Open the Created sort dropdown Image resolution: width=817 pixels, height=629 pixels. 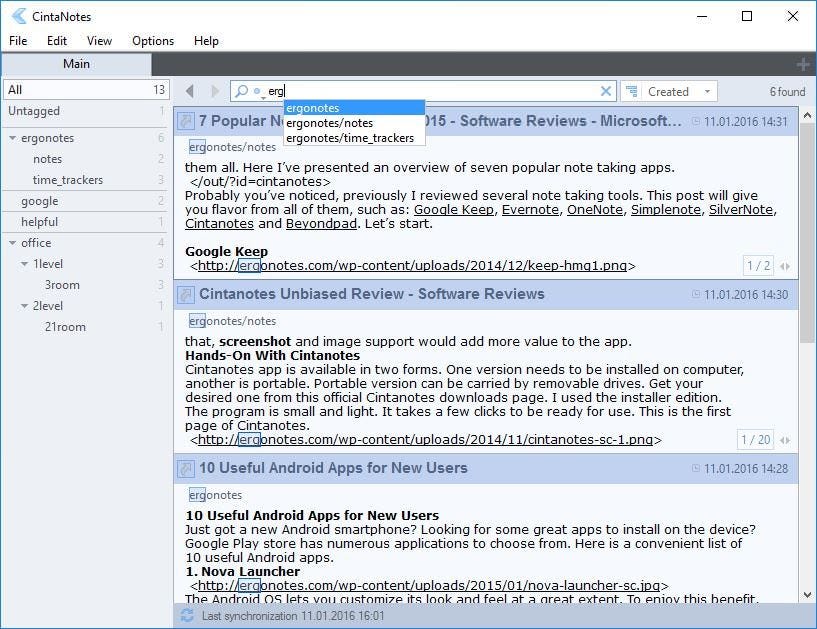pyautogui.click(x=679, y=91)
